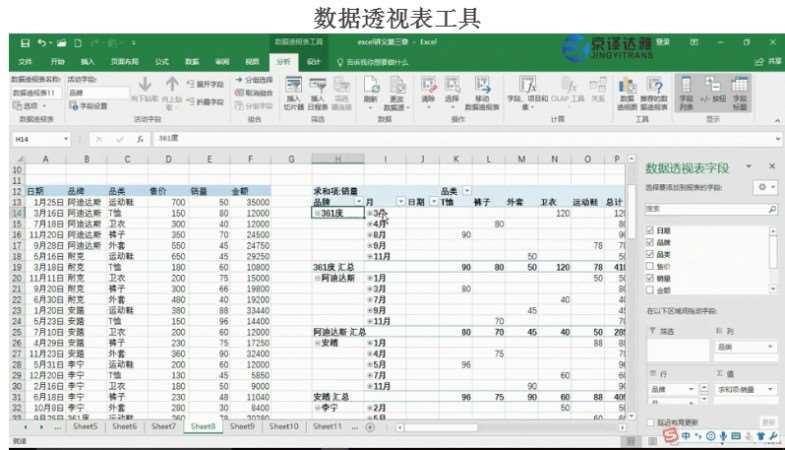Switch to the Insert (插入) ribbon tab
Screen dimensions: 785x450
(88, 62)
